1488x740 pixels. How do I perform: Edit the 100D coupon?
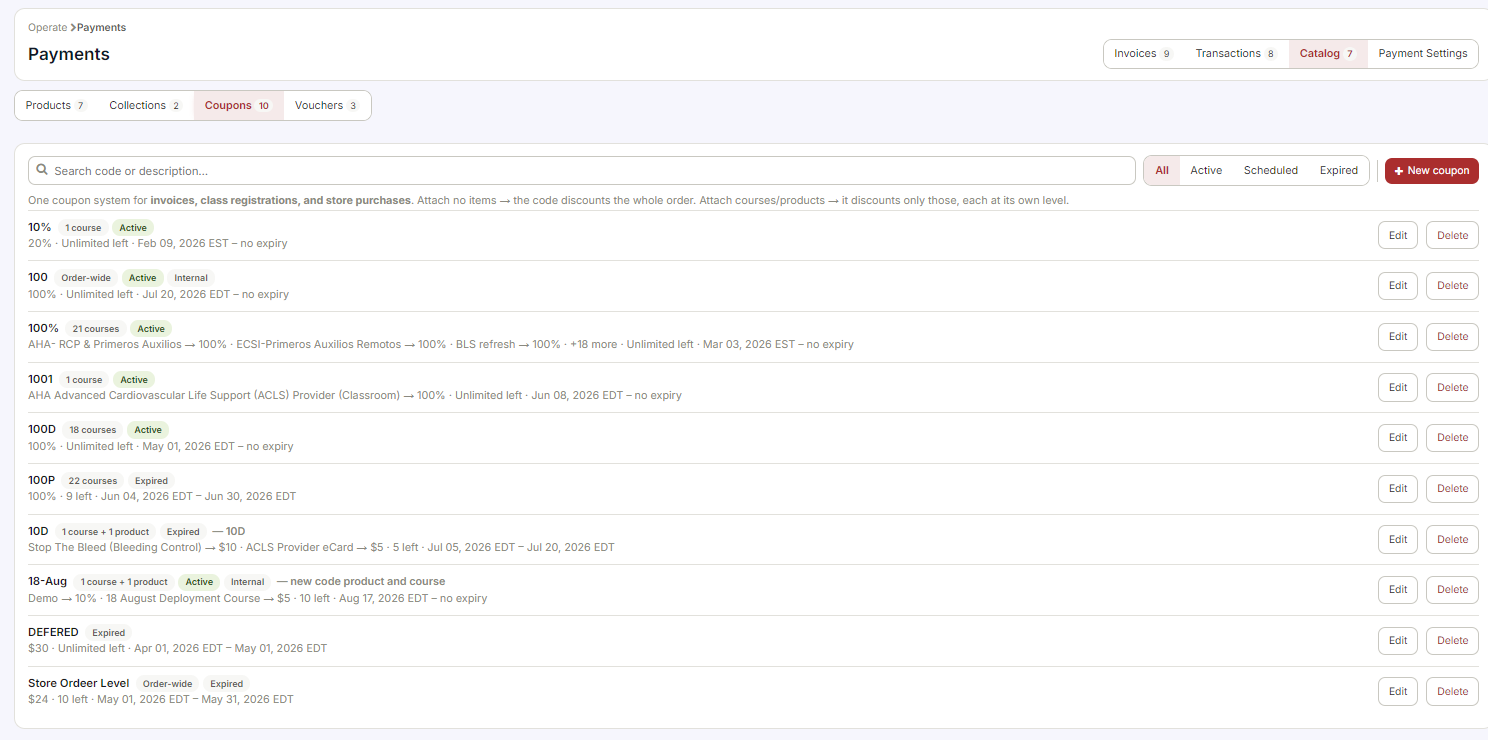[1398, 438]
